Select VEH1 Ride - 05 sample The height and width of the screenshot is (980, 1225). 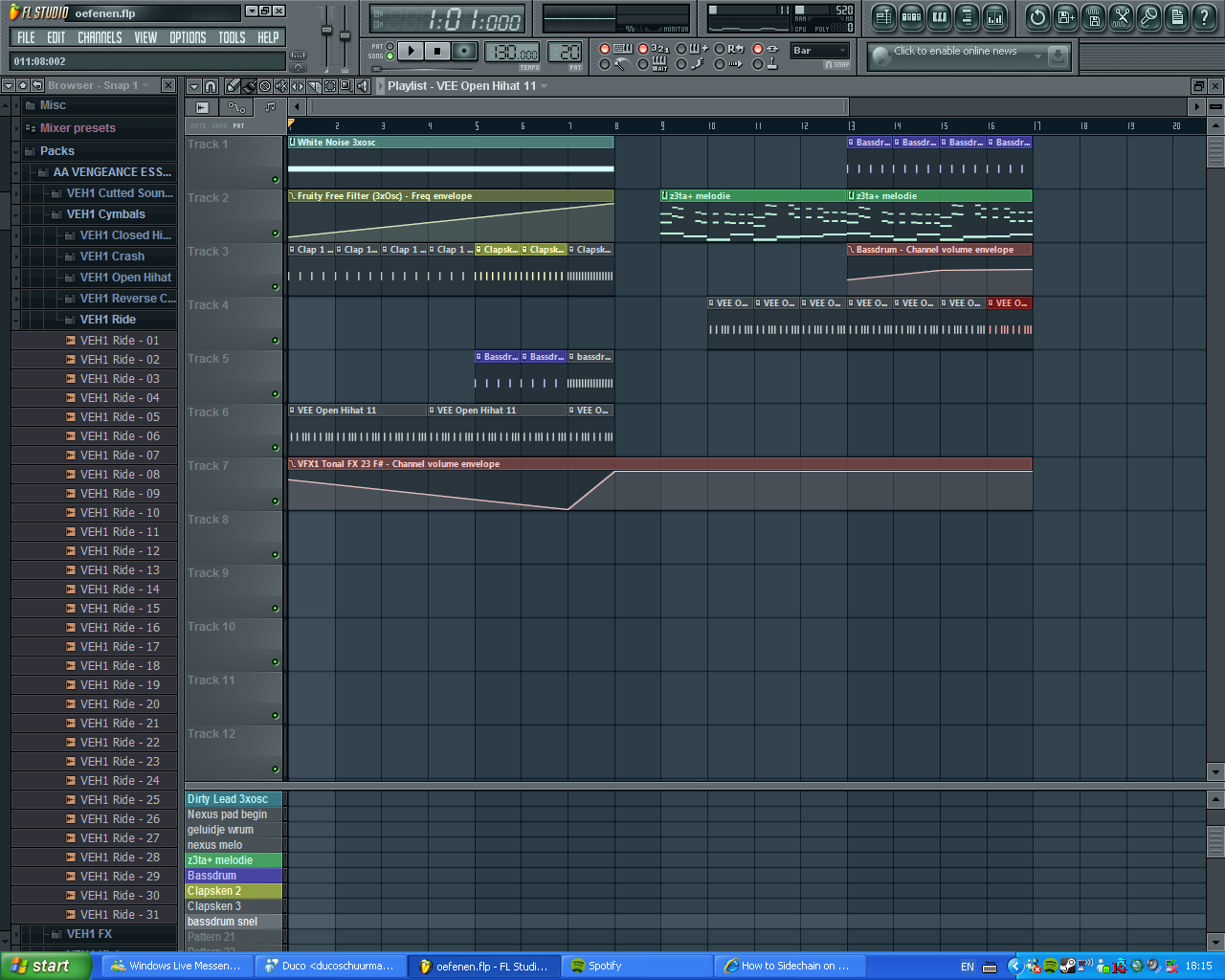pos(120,417)
